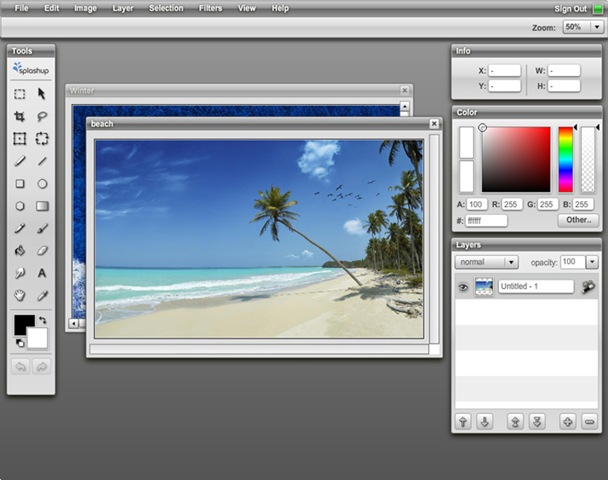Click the rainbow hue slider bar
The height and width of the screenshot is (480, 608).
(566, 159)
